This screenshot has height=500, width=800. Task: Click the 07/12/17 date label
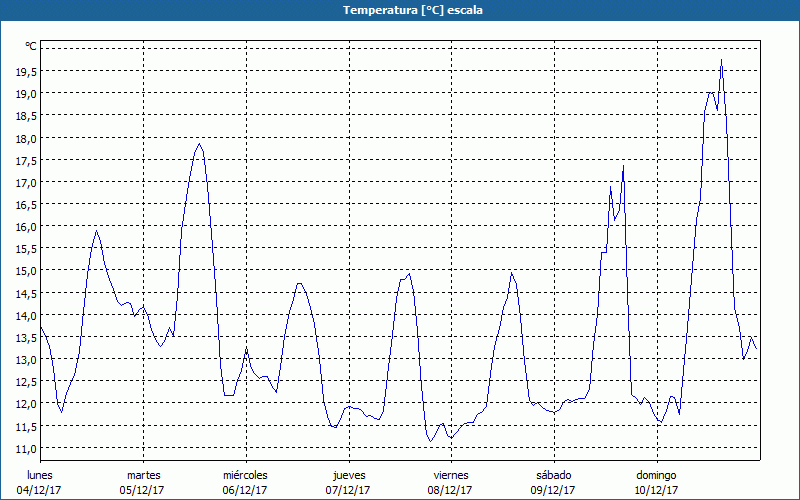point(348,490)
